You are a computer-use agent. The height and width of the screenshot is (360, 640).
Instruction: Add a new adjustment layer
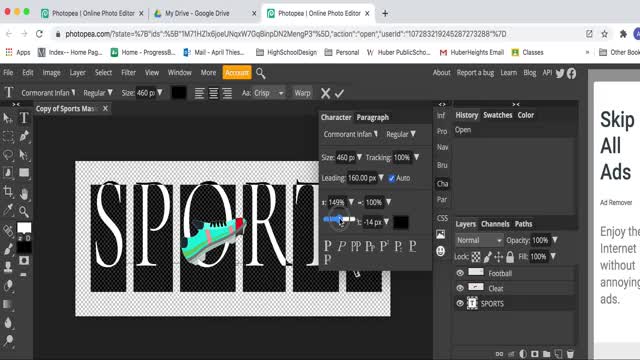[x=523, y=353]
